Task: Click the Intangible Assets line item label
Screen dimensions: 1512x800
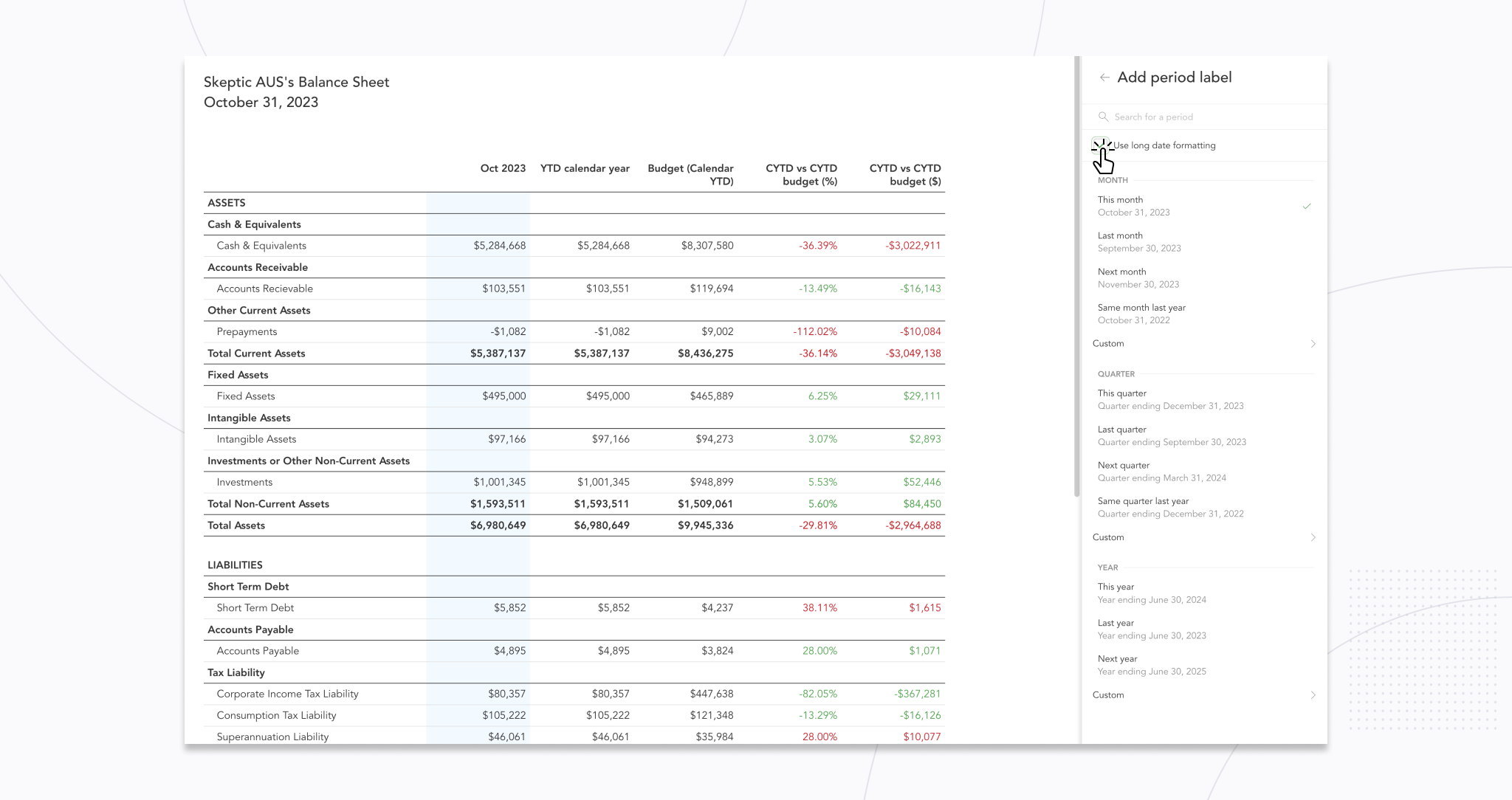Action: coord(256,440)
